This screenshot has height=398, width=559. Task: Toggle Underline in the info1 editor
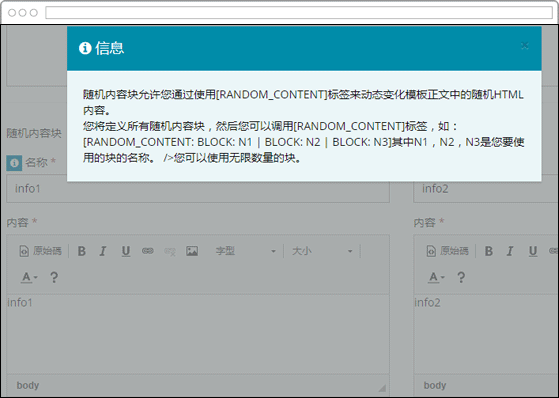pyautogui.click(x=125, y=251)
